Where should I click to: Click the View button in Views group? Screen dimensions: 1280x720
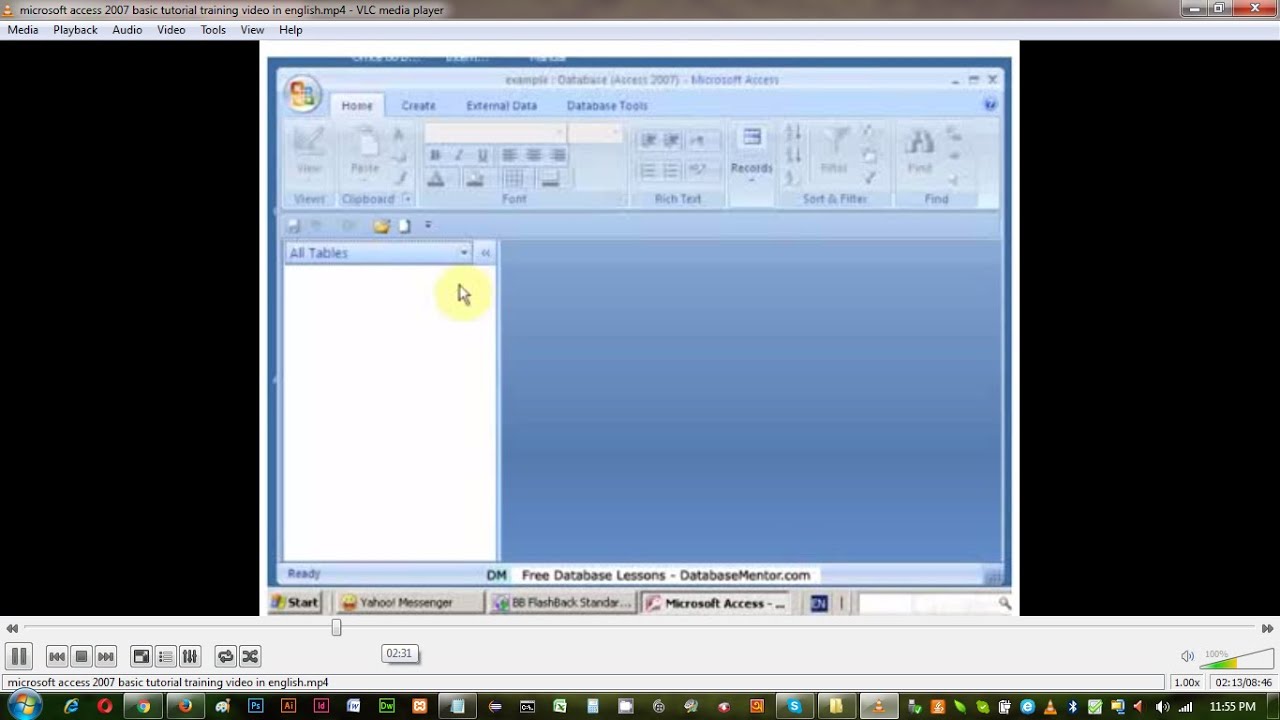coord(309,152)
